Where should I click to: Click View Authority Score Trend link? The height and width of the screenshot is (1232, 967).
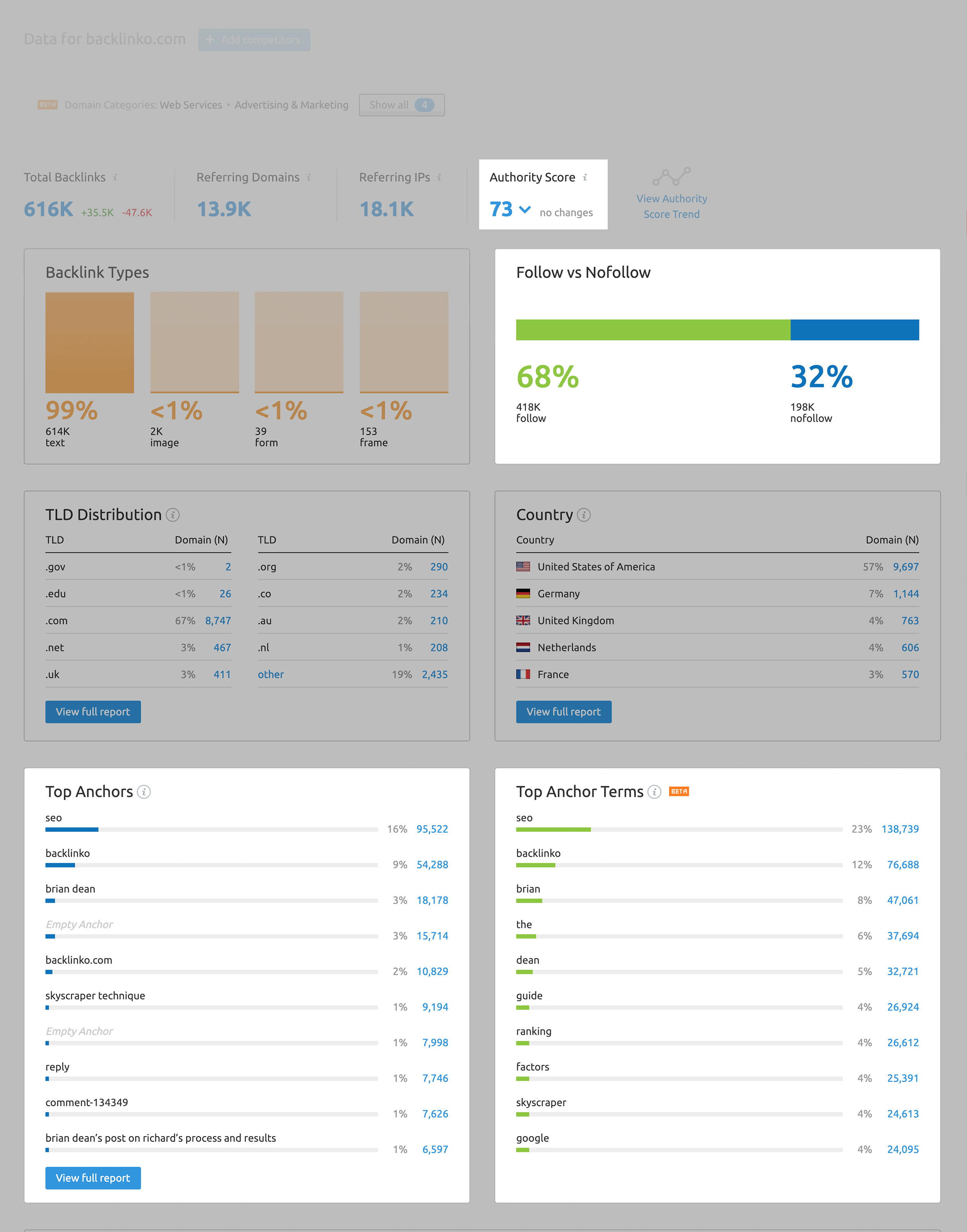click(672, 205)
